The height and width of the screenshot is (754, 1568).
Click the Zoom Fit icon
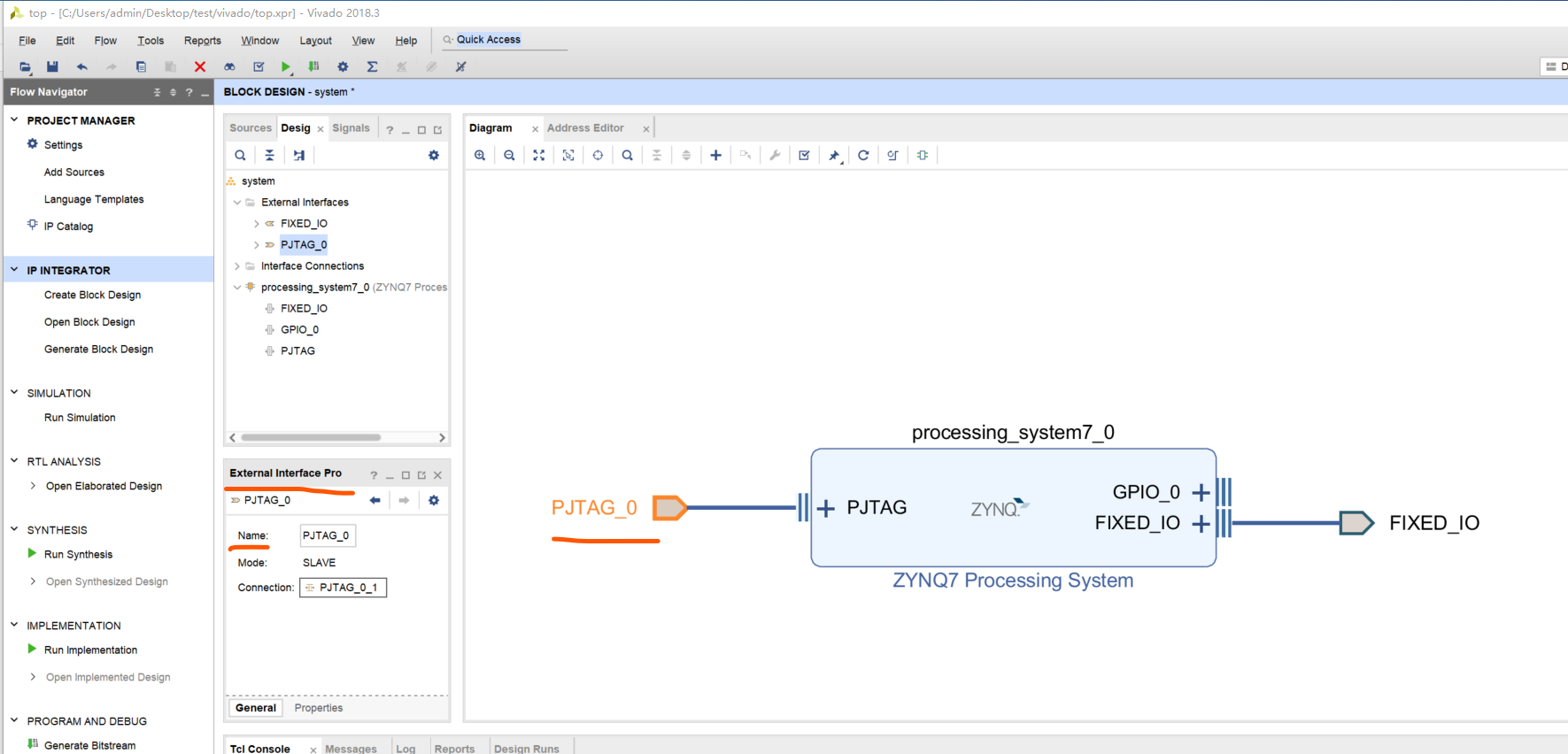point(538,156)
